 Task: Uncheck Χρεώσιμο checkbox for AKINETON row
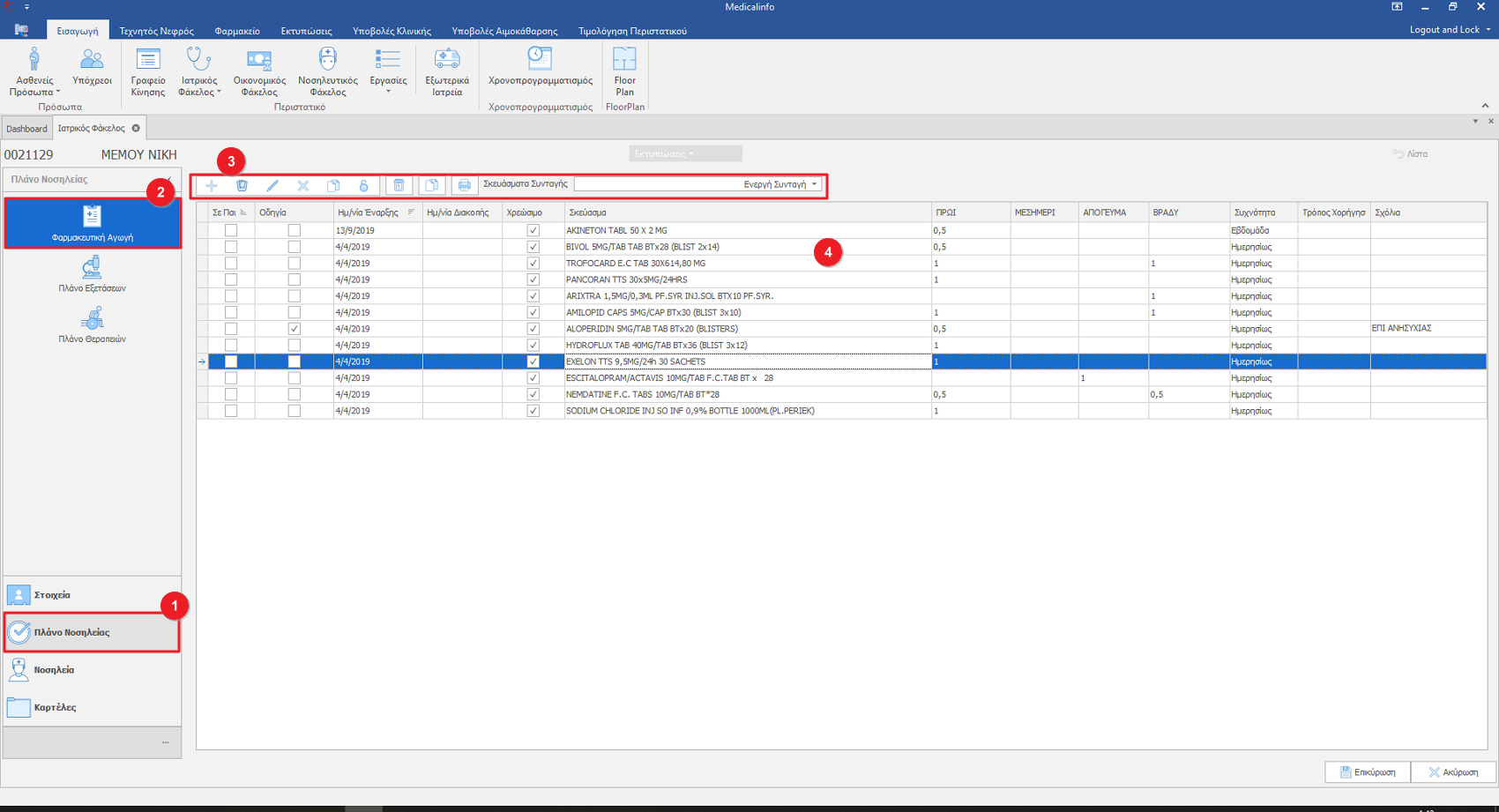(x=533, y=230)
